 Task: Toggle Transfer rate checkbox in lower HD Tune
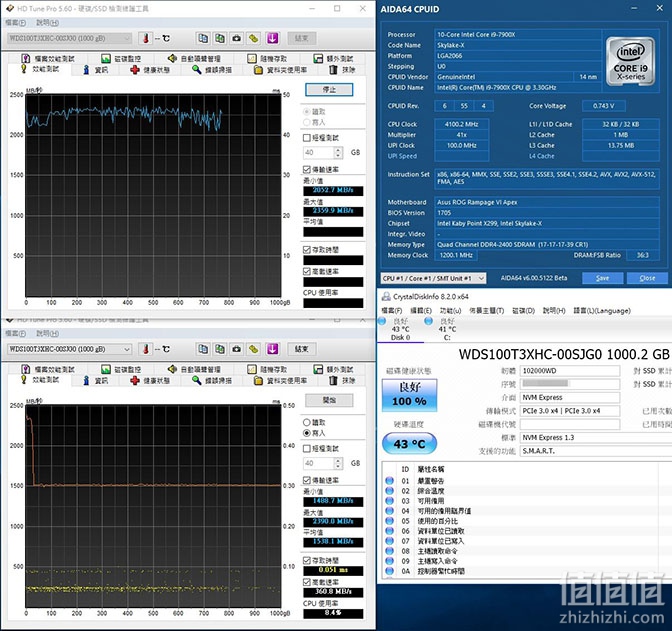306,480
